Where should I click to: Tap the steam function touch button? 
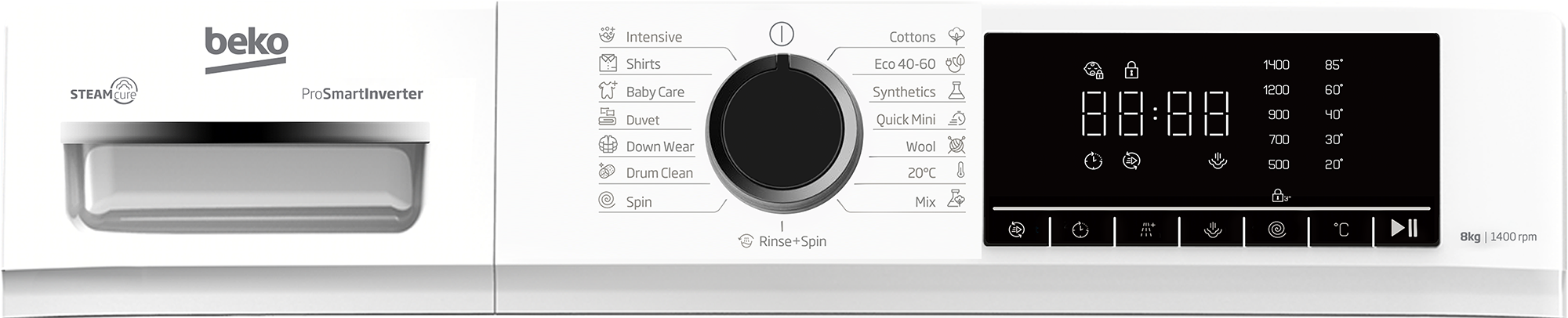click(1212, 229)
